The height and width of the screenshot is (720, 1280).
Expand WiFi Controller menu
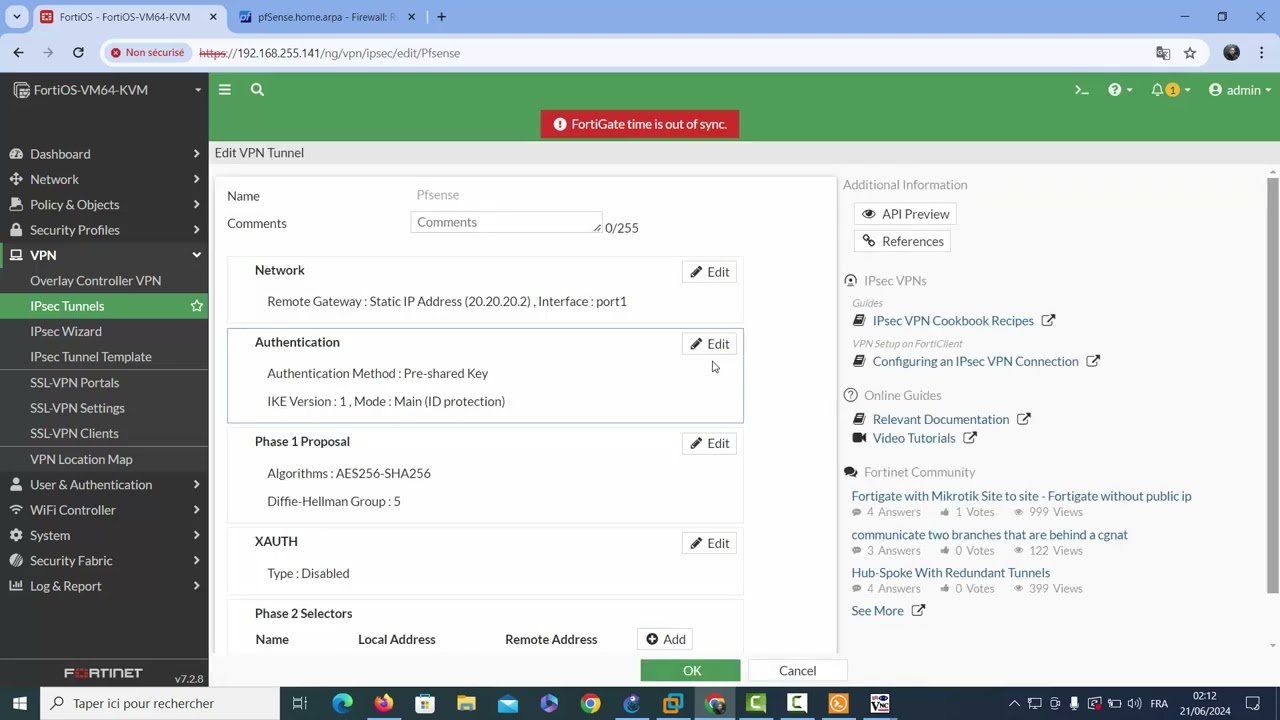click(x=104, y=510)
